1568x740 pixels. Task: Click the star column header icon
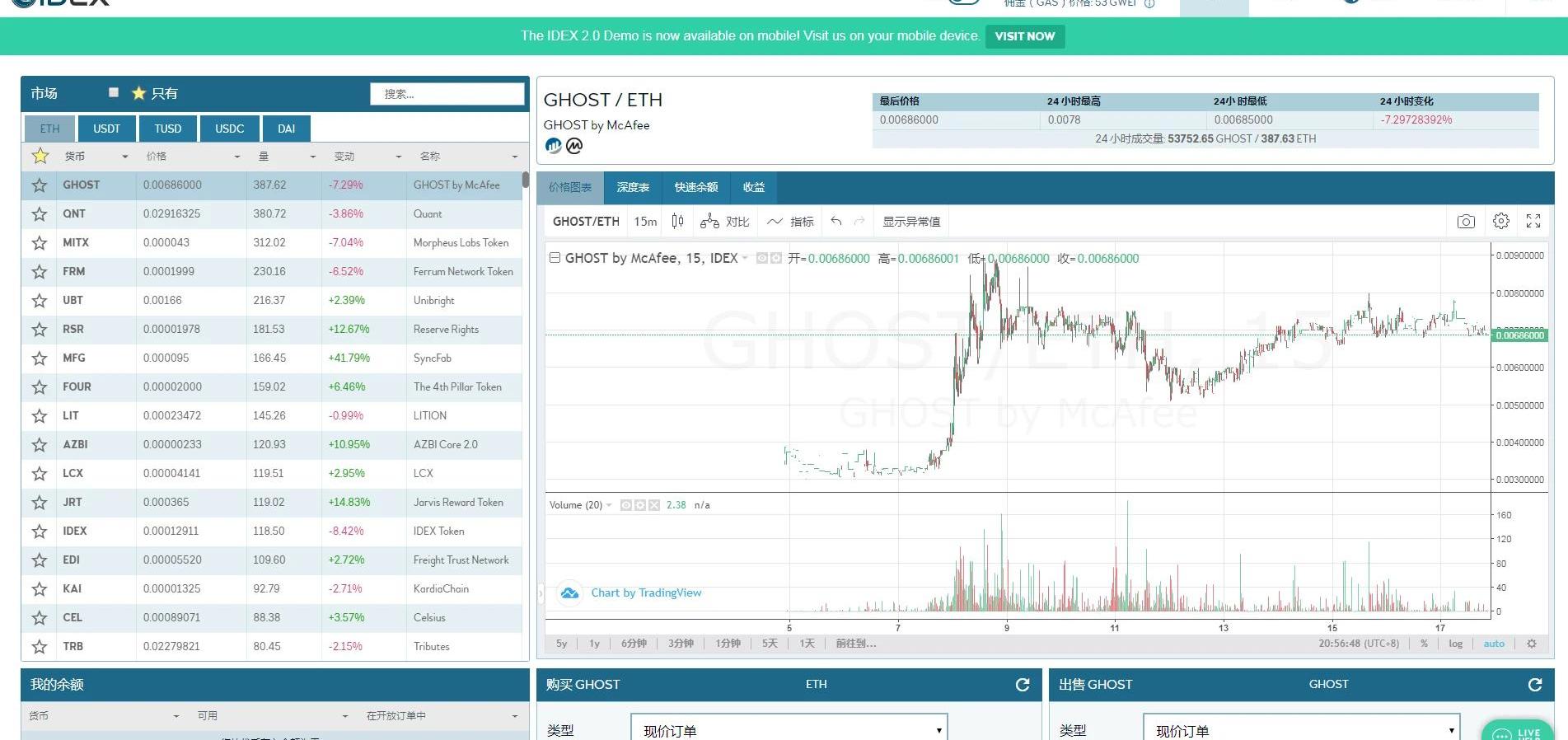tap(40, 156)
